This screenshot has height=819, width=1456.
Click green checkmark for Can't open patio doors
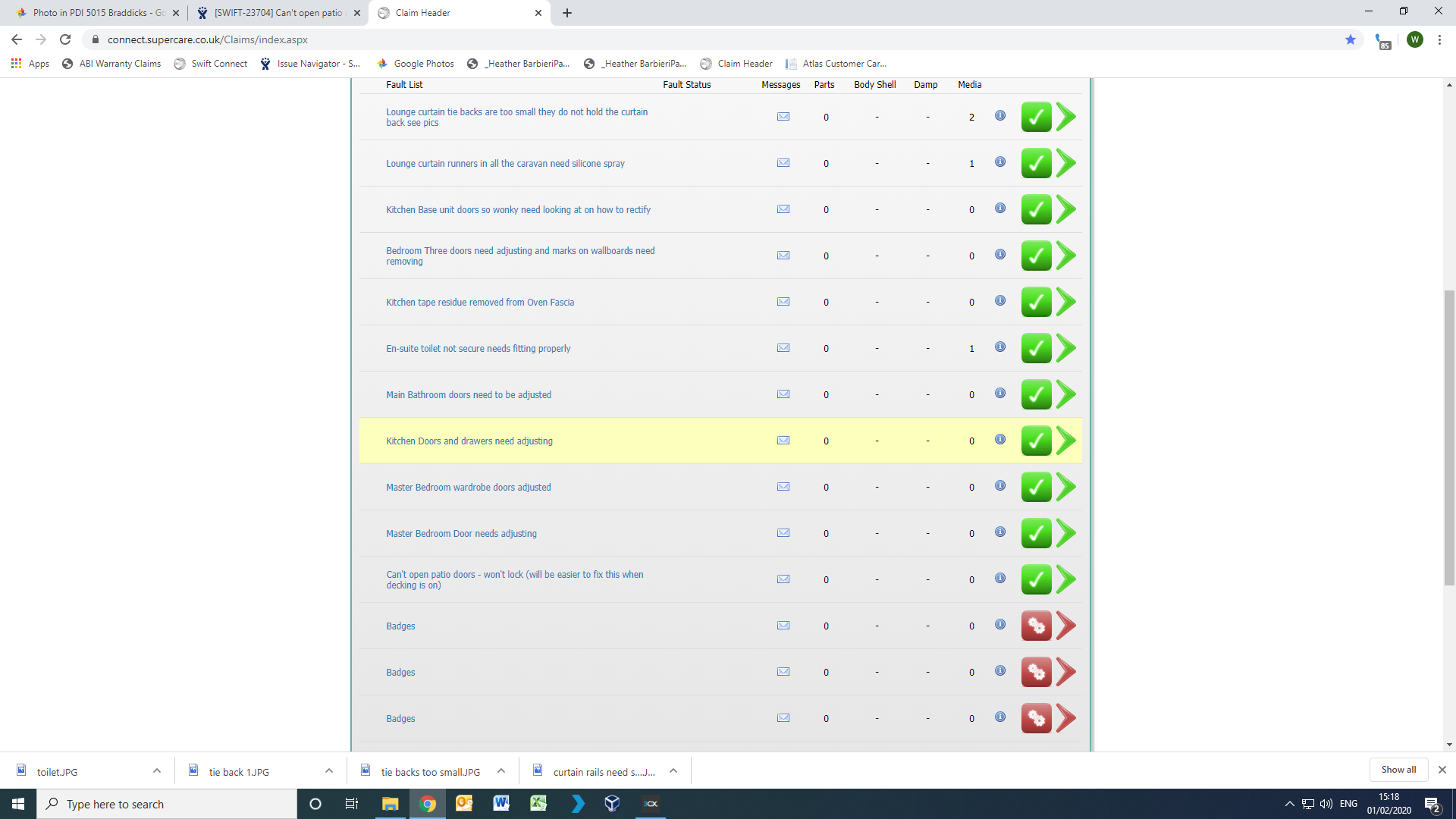[1036, 579]
